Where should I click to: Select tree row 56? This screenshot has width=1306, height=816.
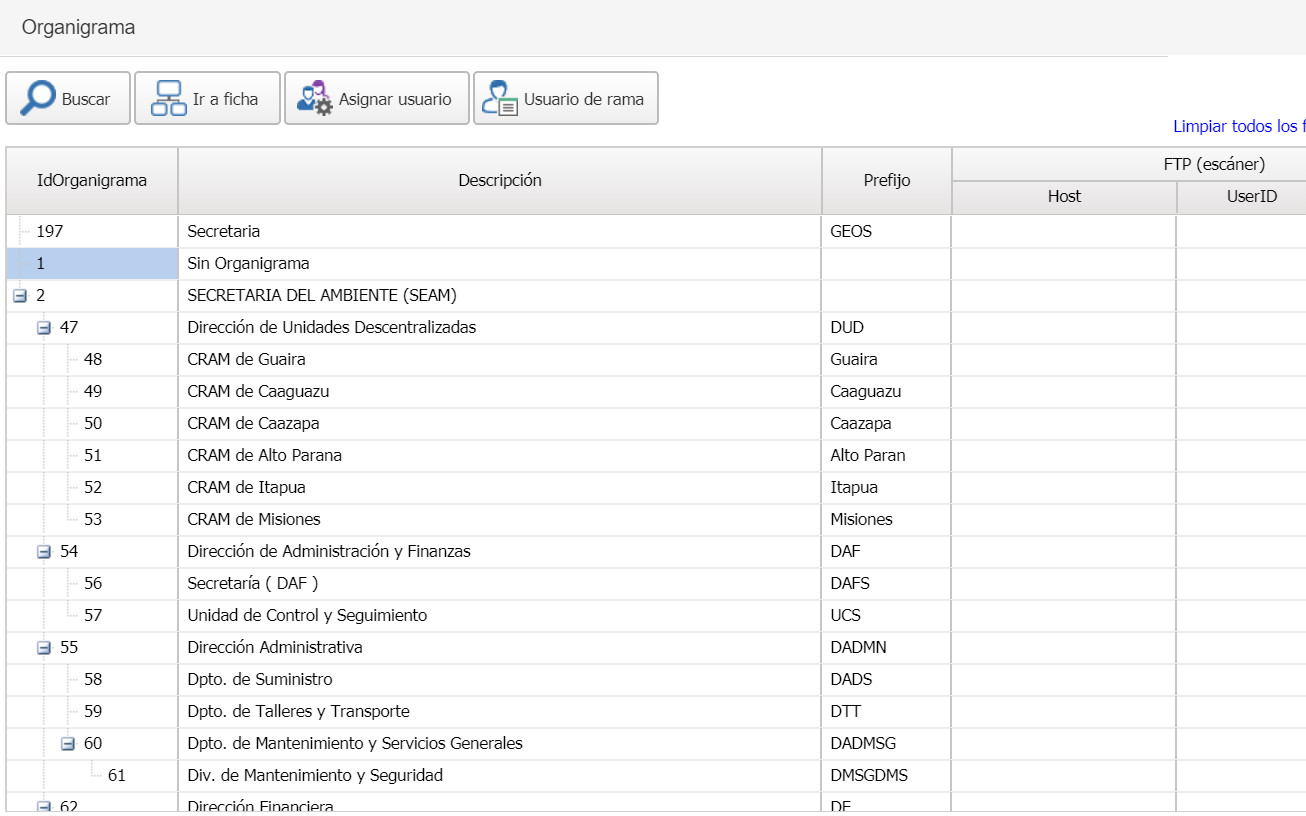(92, 584)
